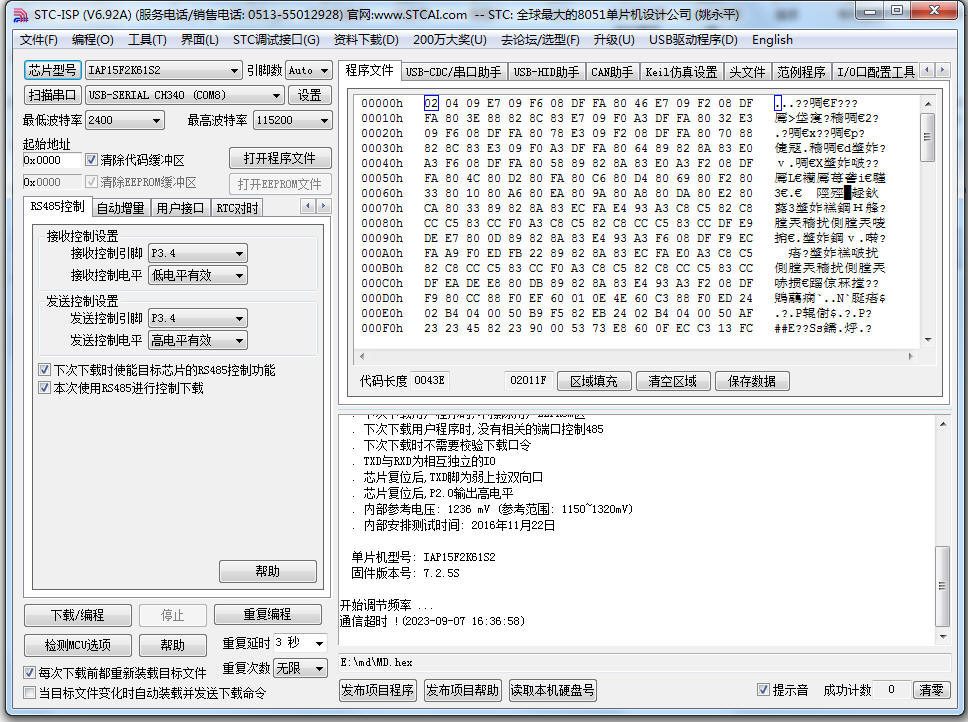Image resolution: width=968 pixels, height=722 pixels.
Task: Switch to Keil仿真设置 tab
Action: point(681,72)
